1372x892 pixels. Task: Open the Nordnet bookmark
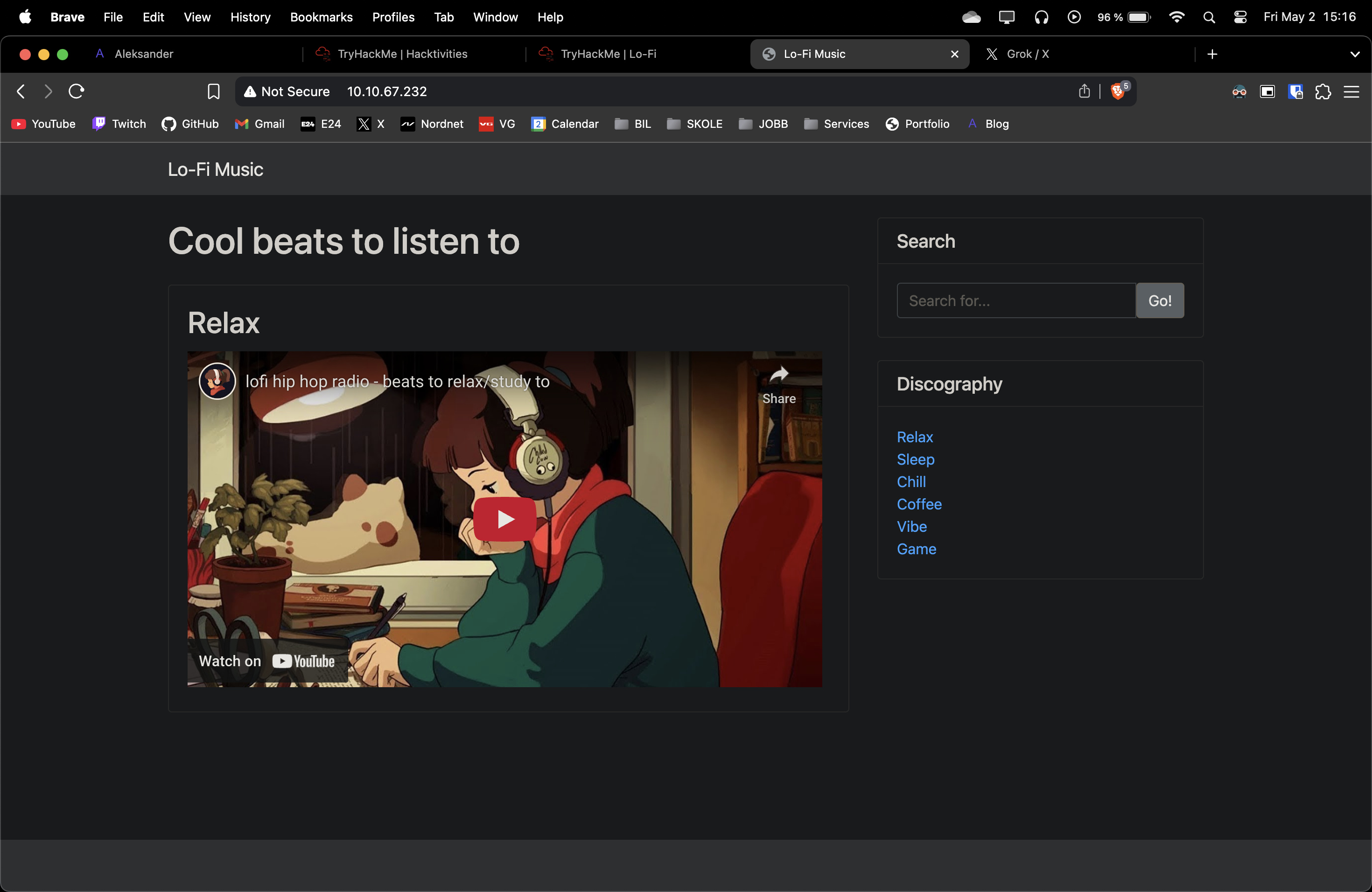point(432,124)
